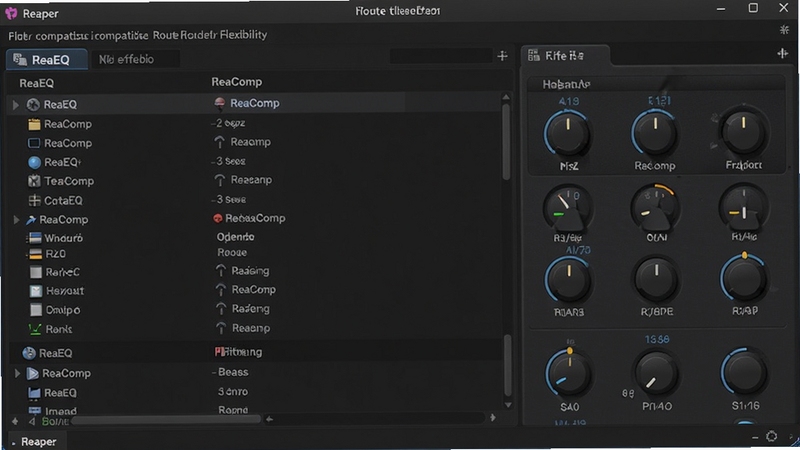
Task: Click the Reaper logo in title bar
Action: click(11, 13)
